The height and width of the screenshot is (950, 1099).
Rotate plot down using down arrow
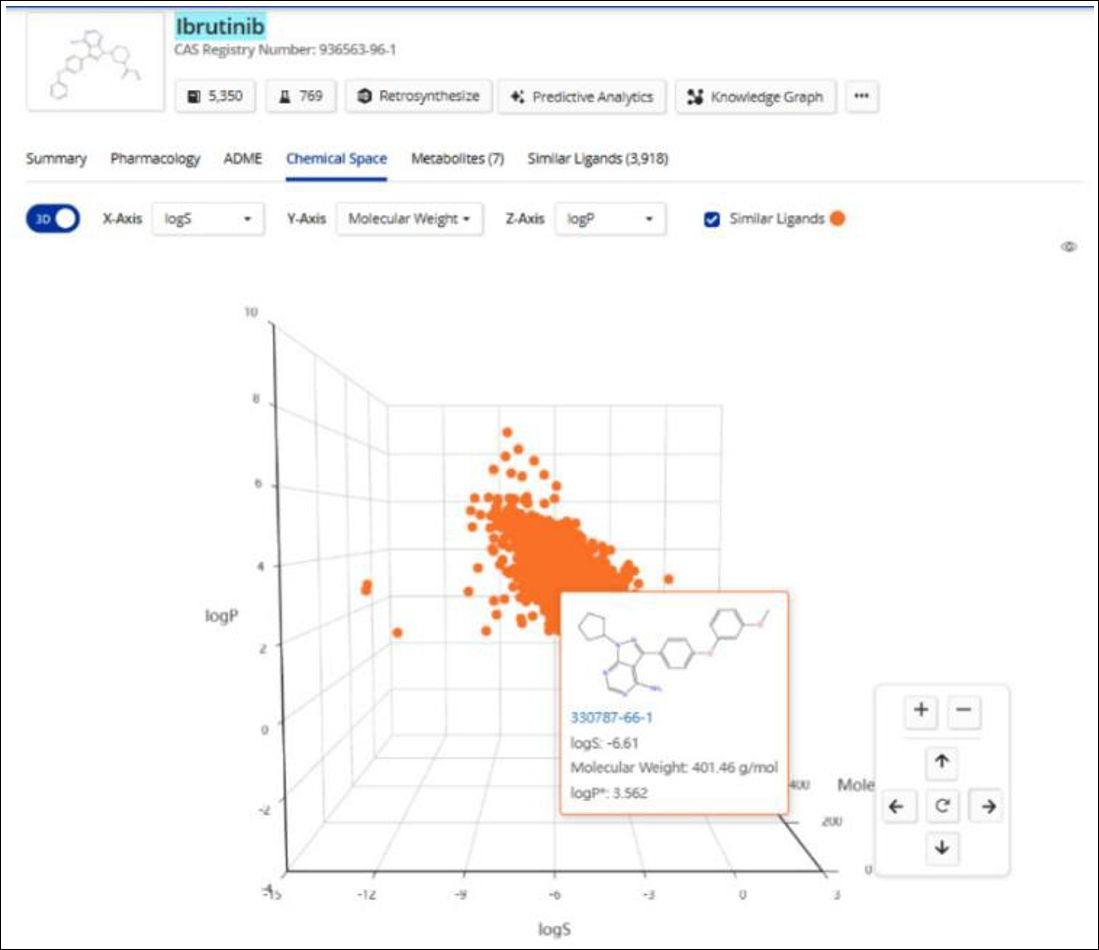tap(941, 848)
